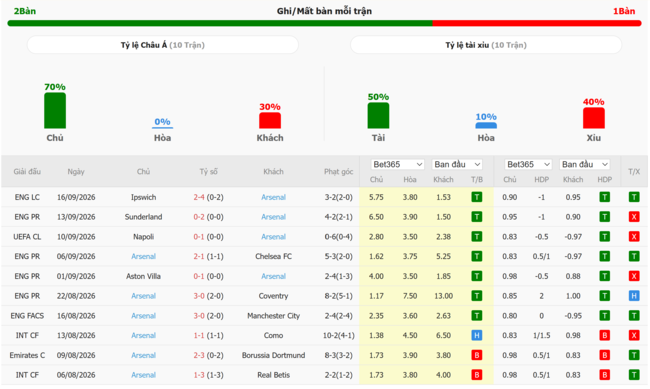650x389 pixels.
Task: Click the red 40% Xỉu bar
Action: pos(594,118)
